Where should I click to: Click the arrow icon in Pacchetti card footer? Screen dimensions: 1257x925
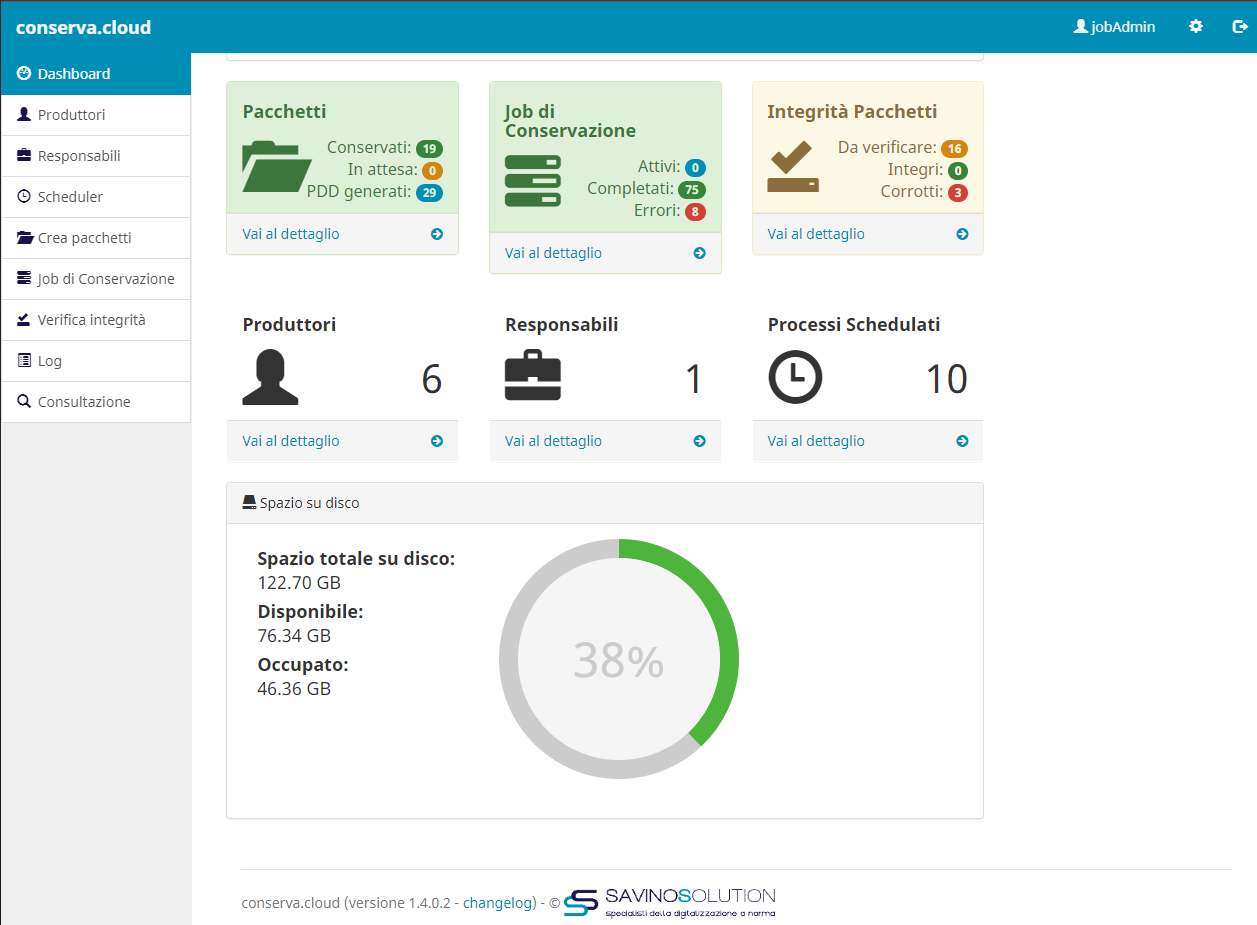tap(437, 234)
